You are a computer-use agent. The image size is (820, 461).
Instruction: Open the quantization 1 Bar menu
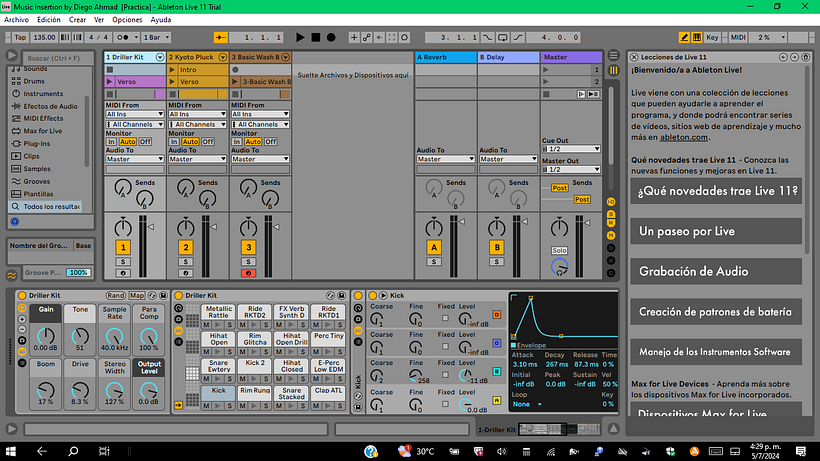[x=156, y=37]
